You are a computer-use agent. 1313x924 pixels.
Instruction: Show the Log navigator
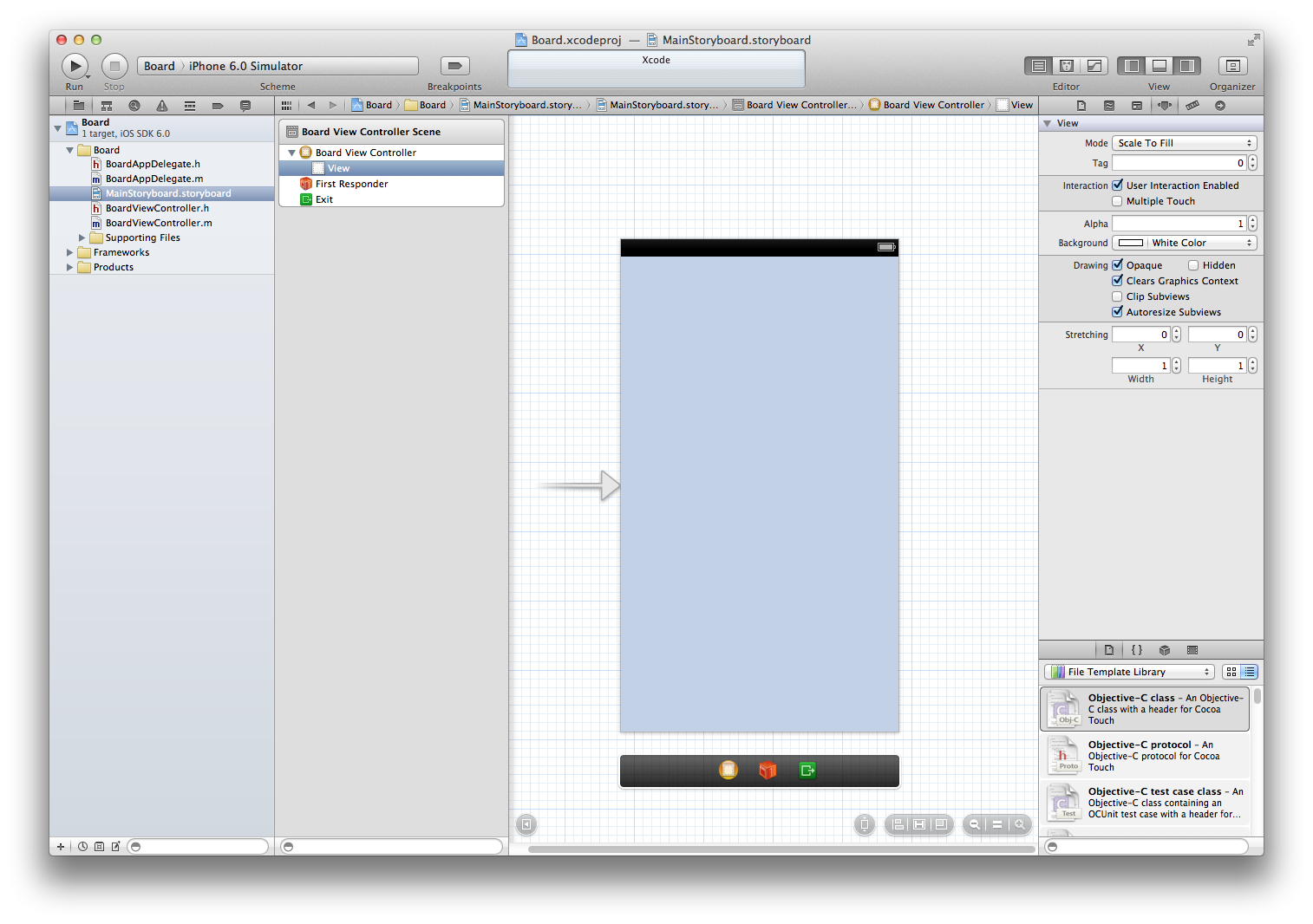[245, 106]
